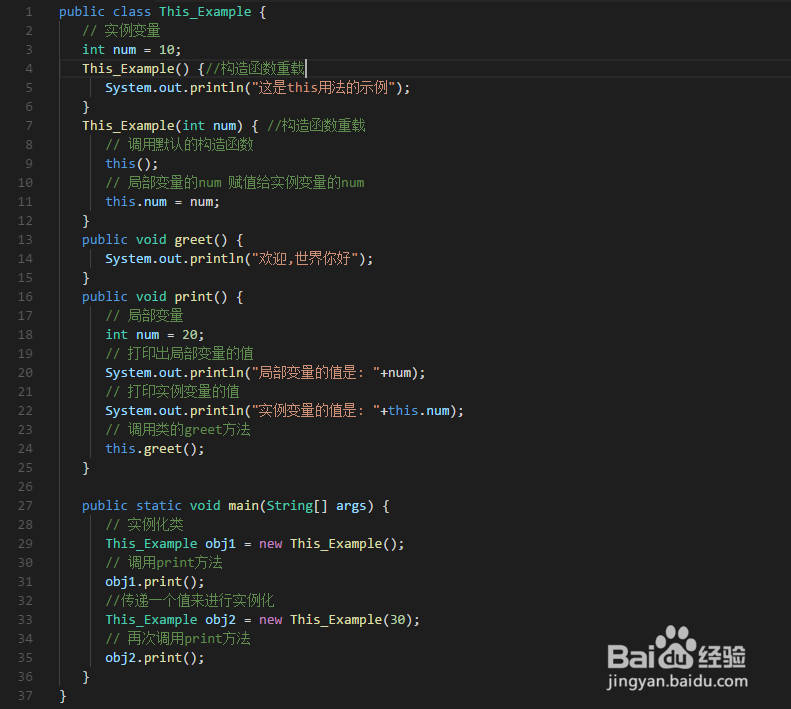This screenshot has height=709, width=791.
Task: Click 'obj2.print();' on line 35
Action: coord(155,658)
